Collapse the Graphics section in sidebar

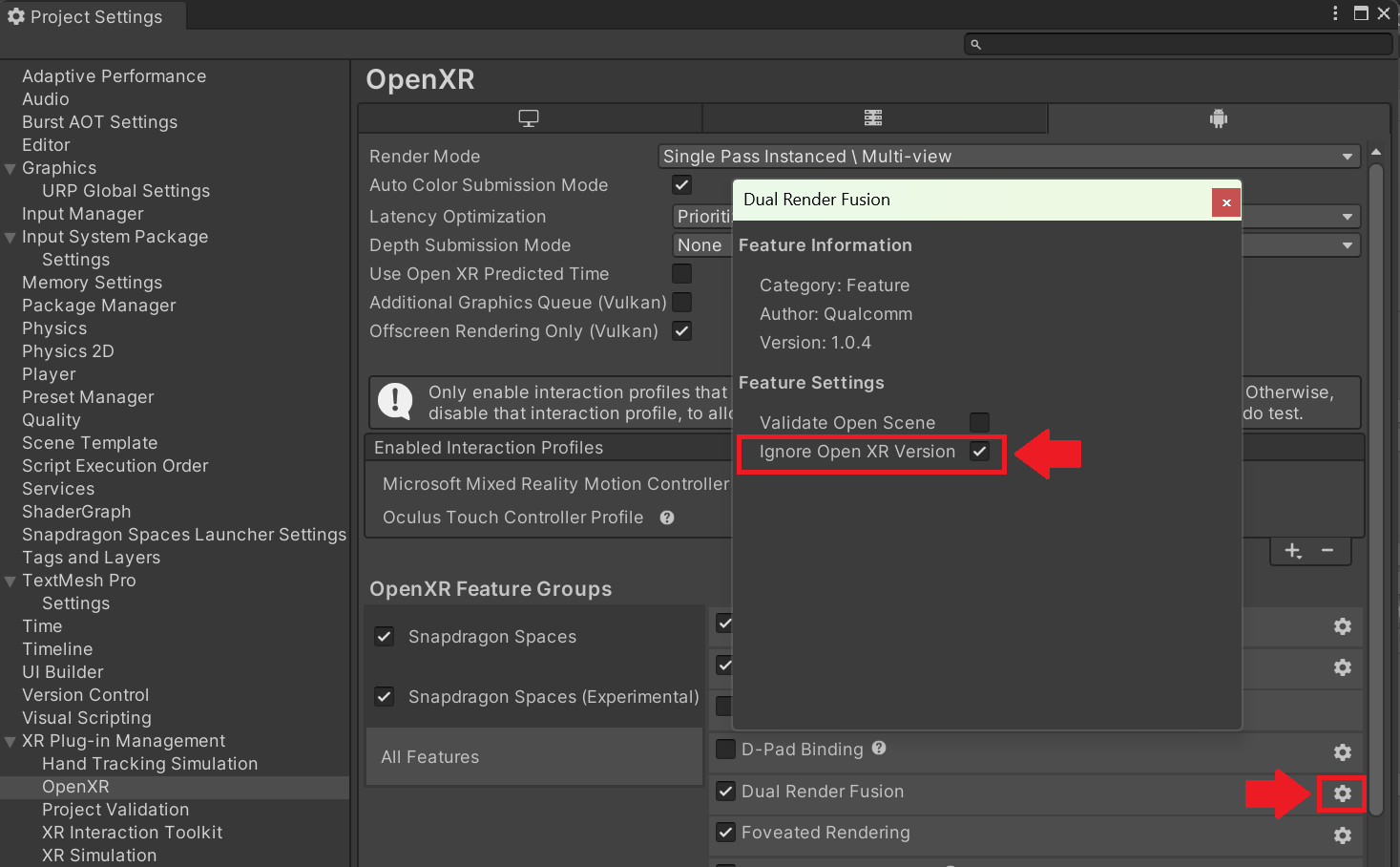[x=10, y=169]
